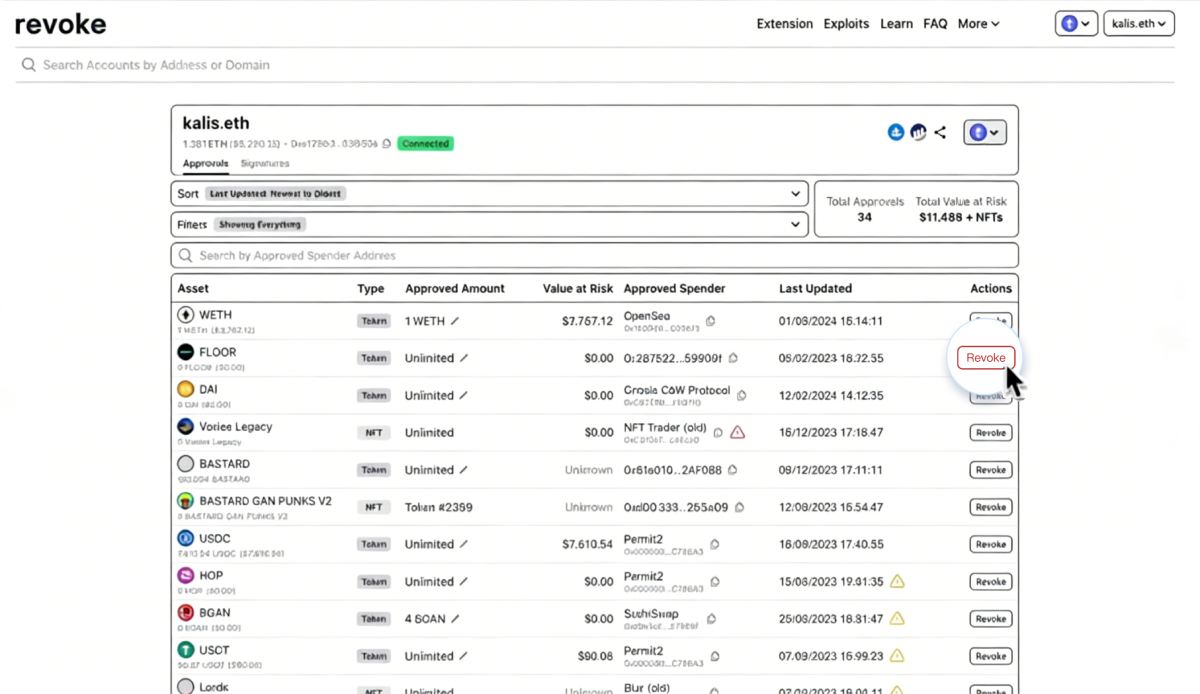Revoke the USDC Permit2 approval
Screen dimensions: 1200x694
[x=990, y=545]
